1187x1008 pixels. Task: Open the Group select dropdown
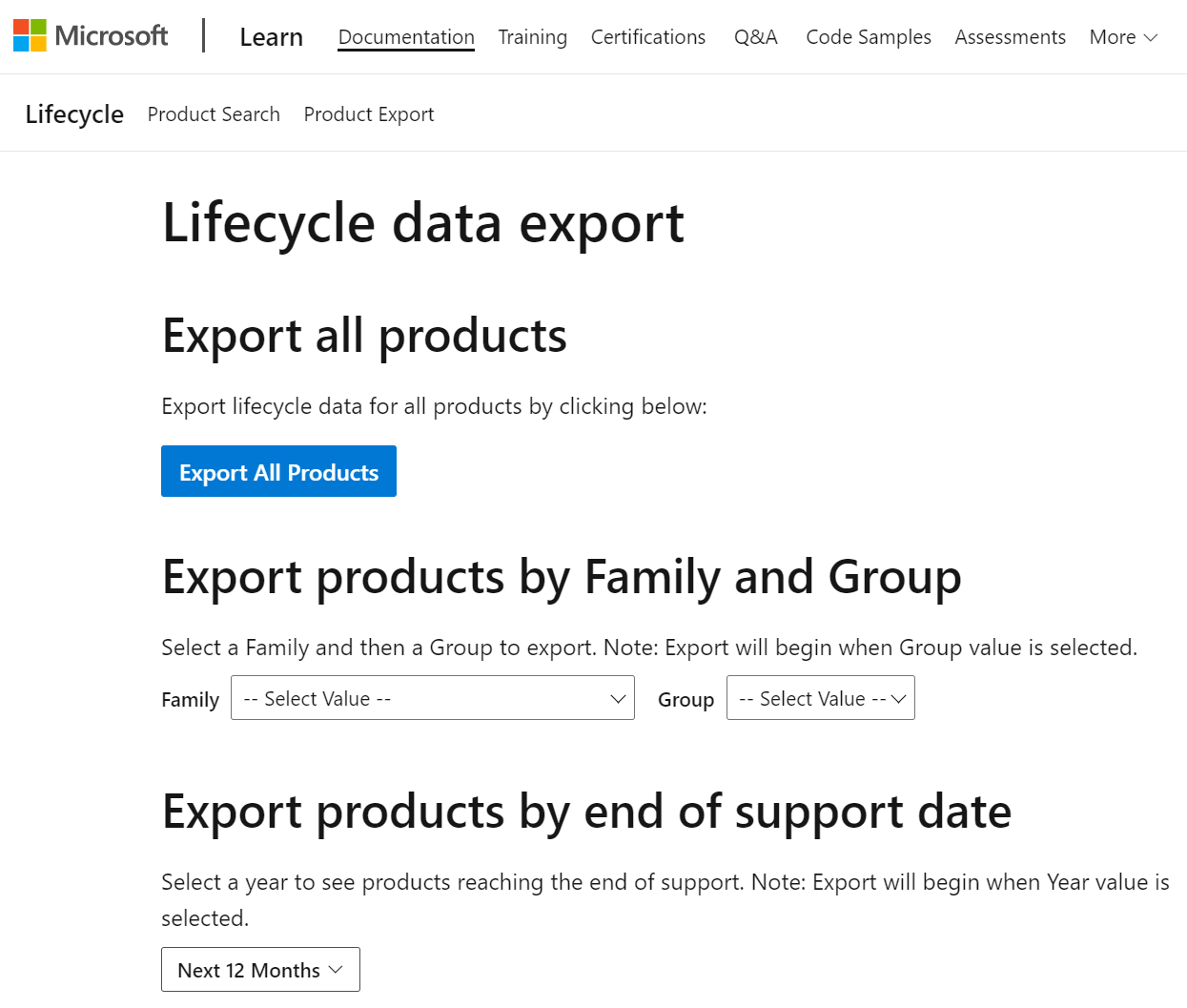pyautogui.click(x=820, y=698)
